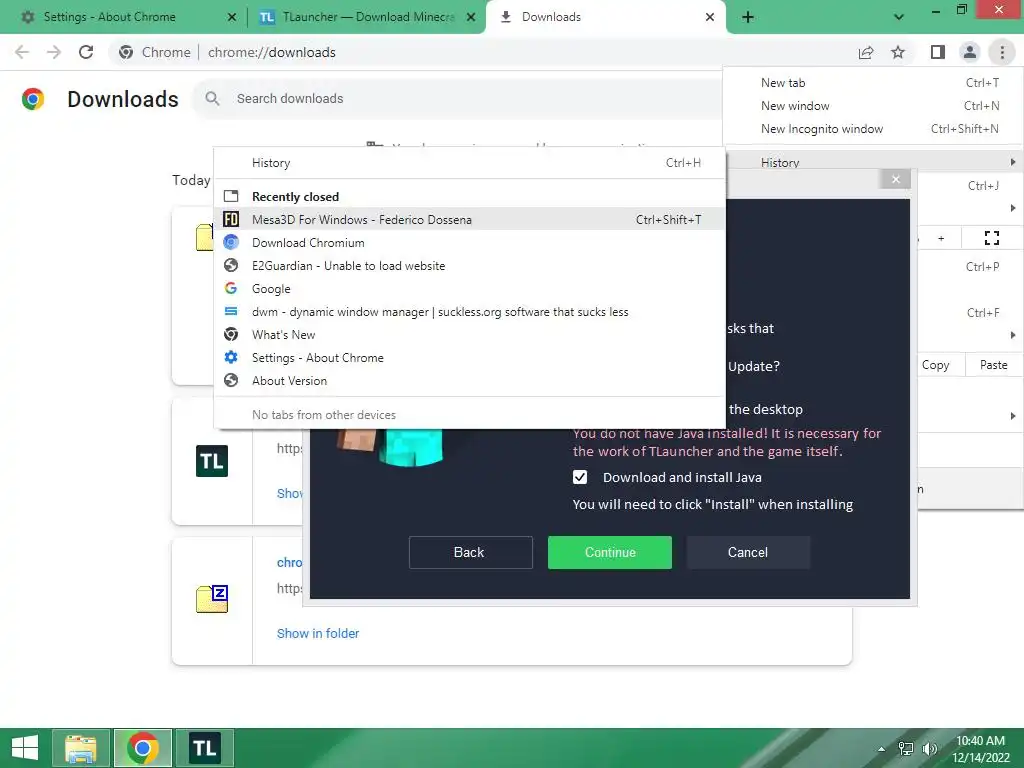
Task: Click the Chrome logo on Downloads page
Action: (33, 99)
